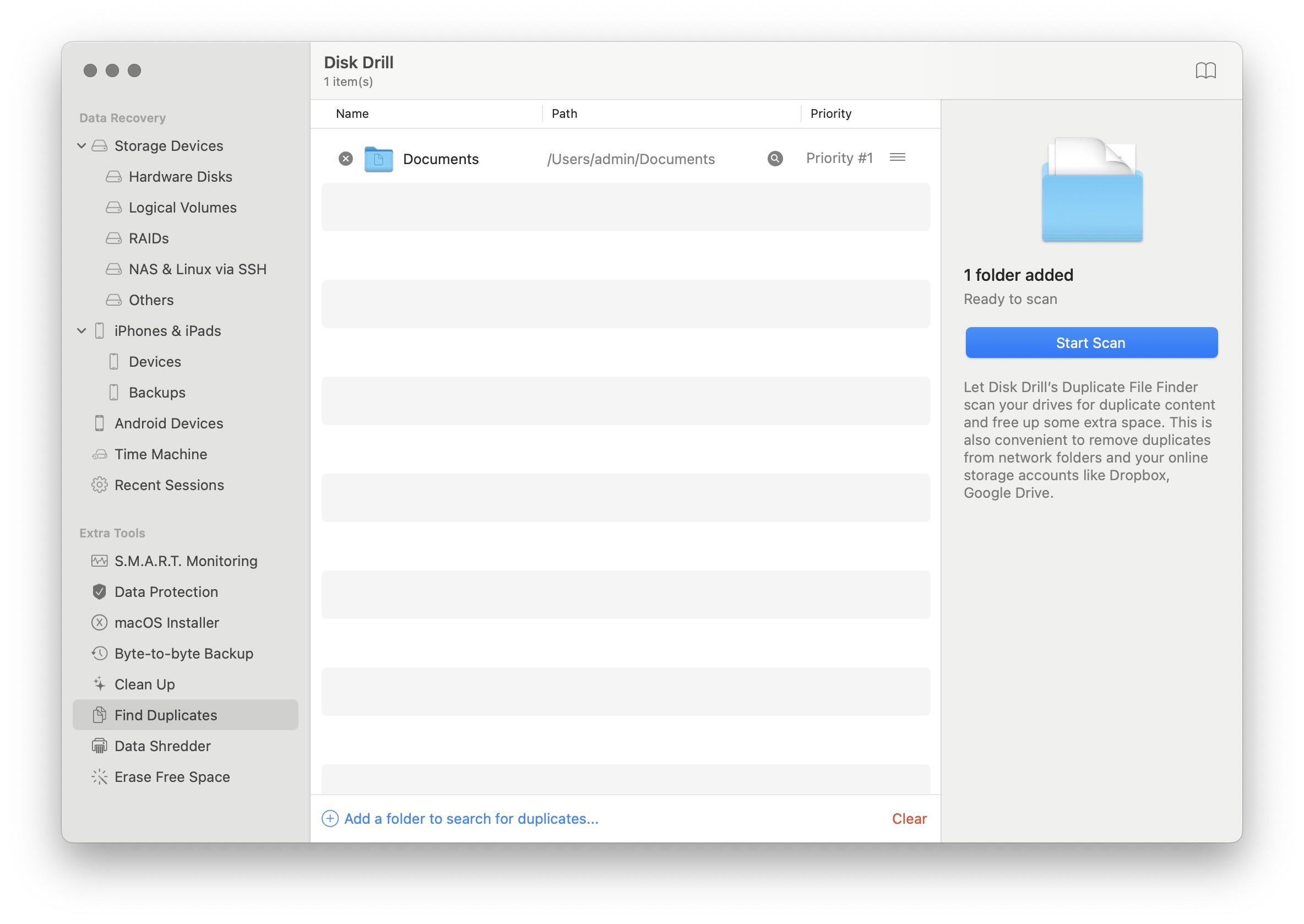Click the S.M.A.R.T. Monitoring graph icon

tap(100, 561)
